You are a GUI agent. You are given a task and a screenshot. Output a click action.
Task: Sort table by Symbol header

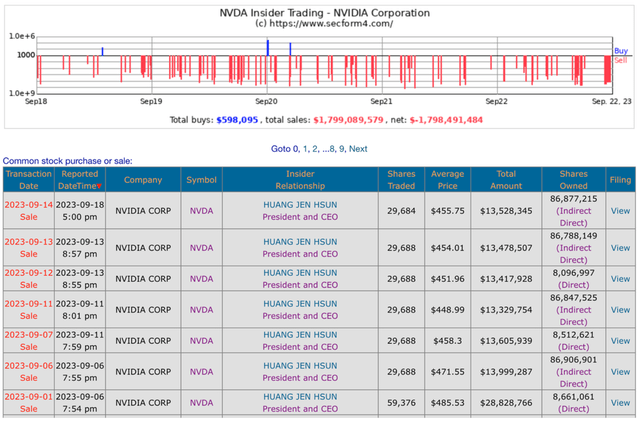click(201, 180)
